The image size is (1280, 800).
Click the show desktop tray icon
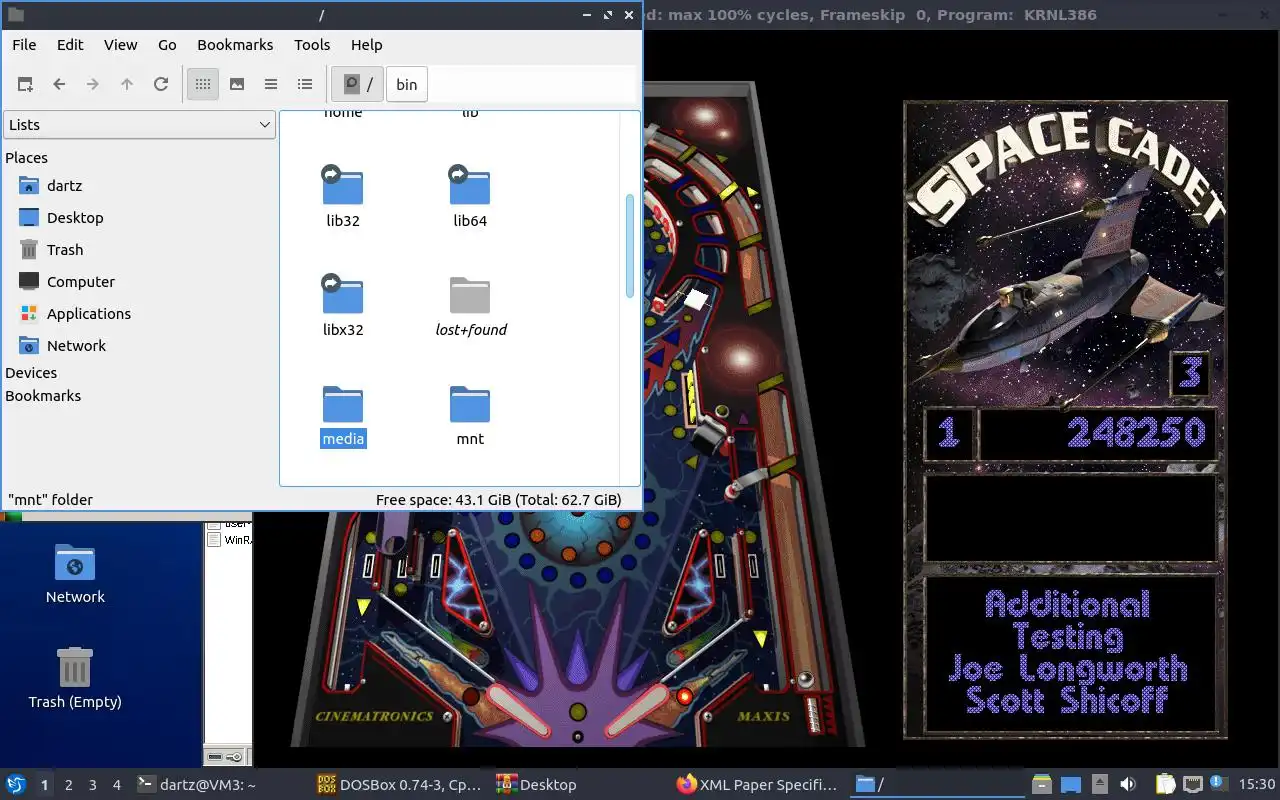point(1070,785)
